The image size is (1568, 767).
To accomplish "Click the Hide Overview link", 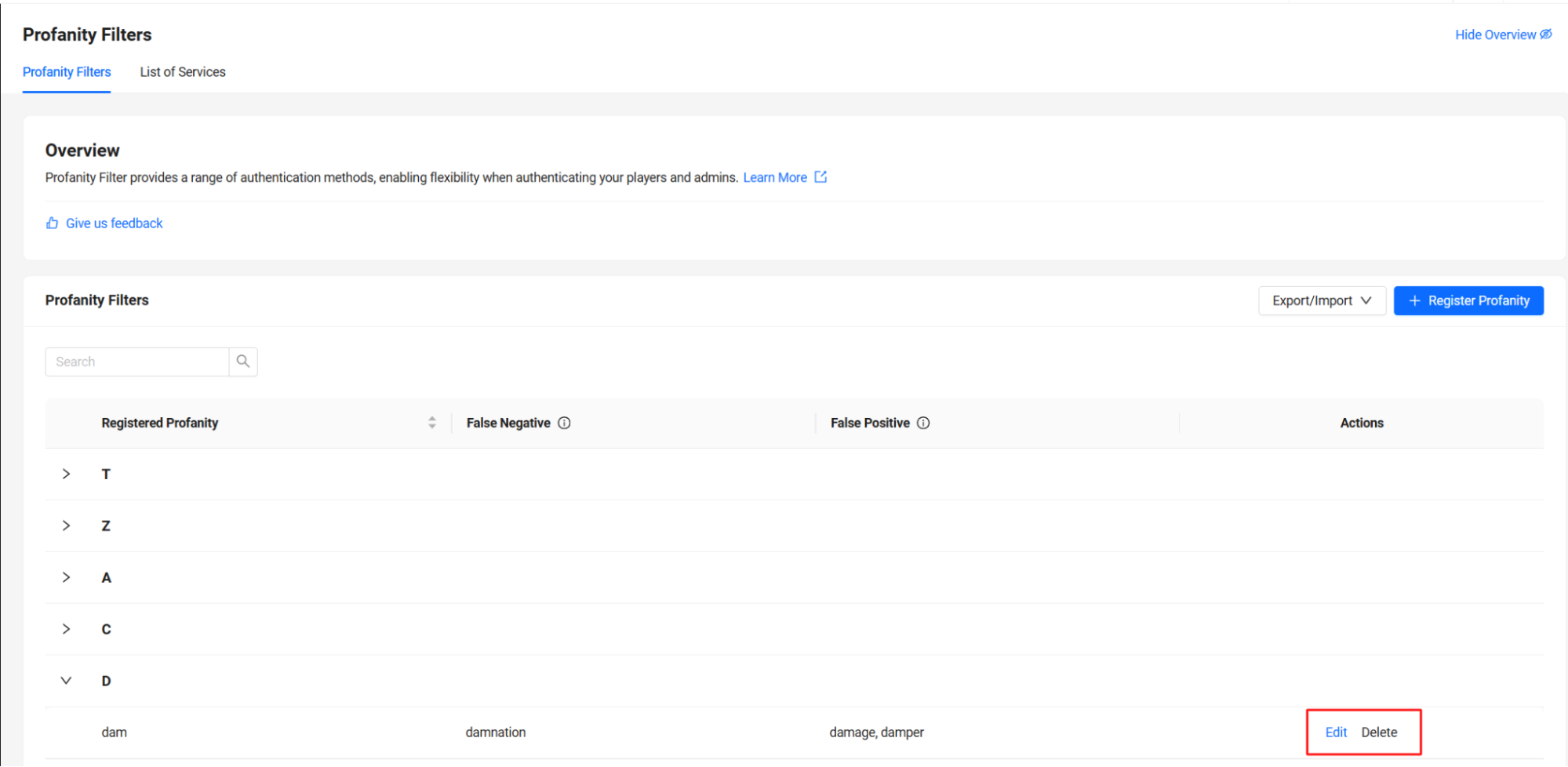I will [x=1495, y=35].
